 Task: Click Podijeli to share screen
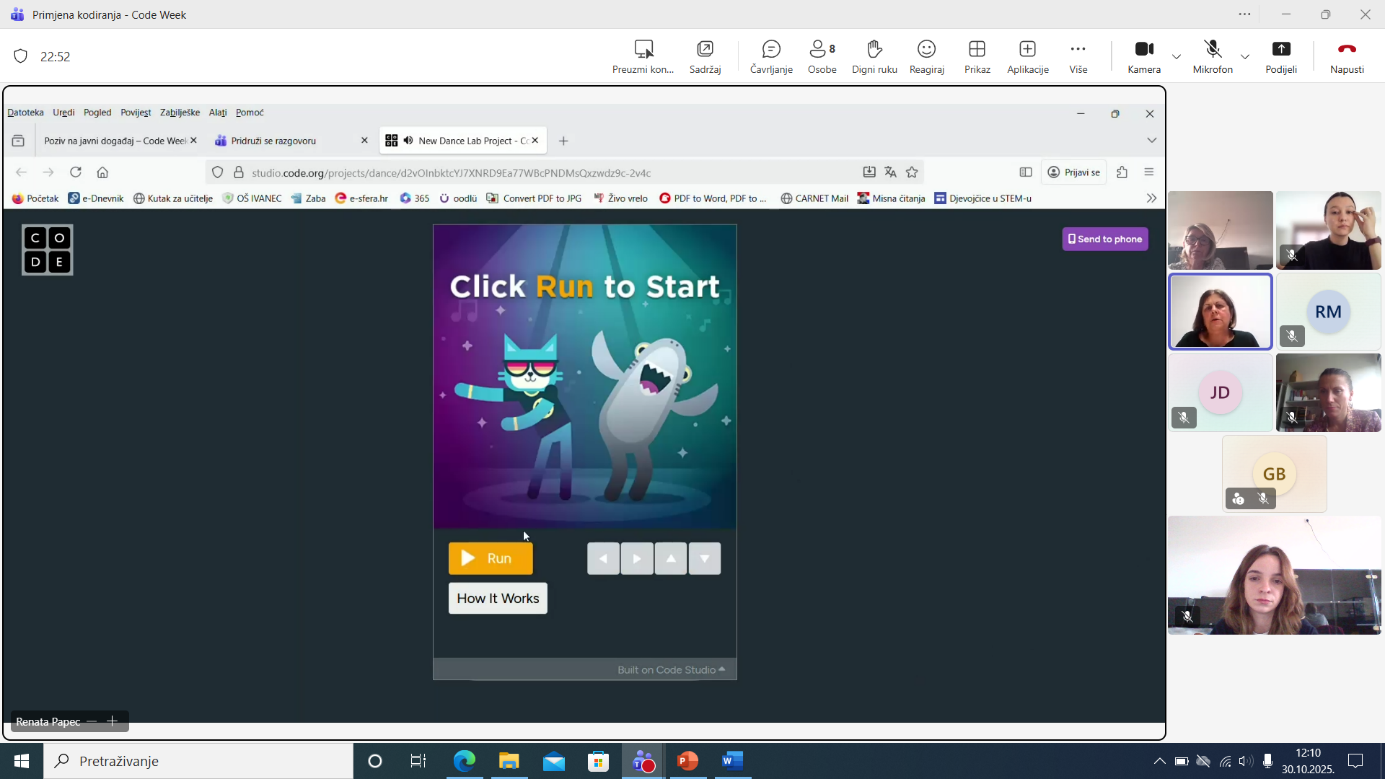tap(1281, 57)
